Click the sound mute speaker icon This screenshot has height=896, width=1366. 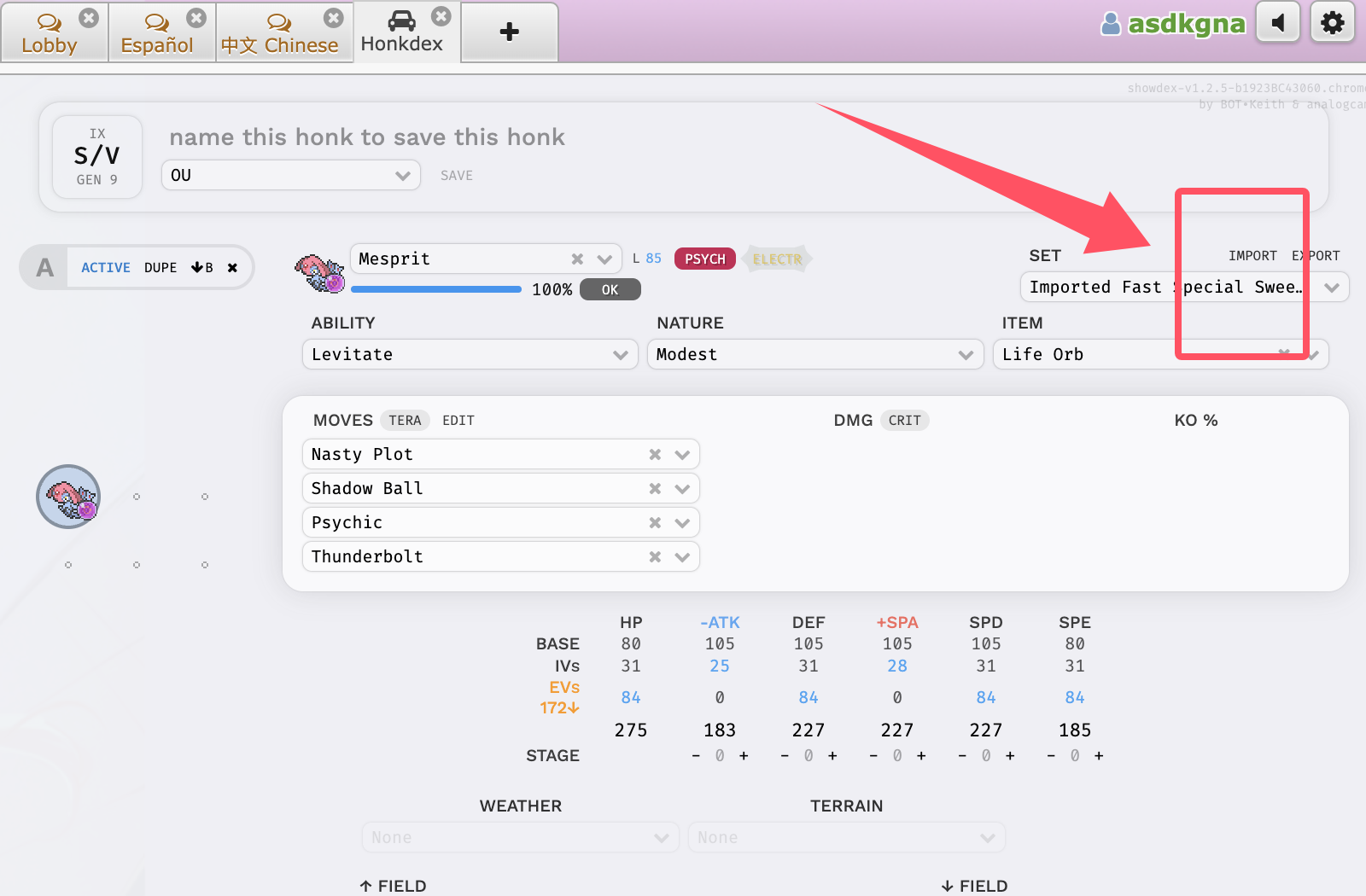[x=1278, y=23]
